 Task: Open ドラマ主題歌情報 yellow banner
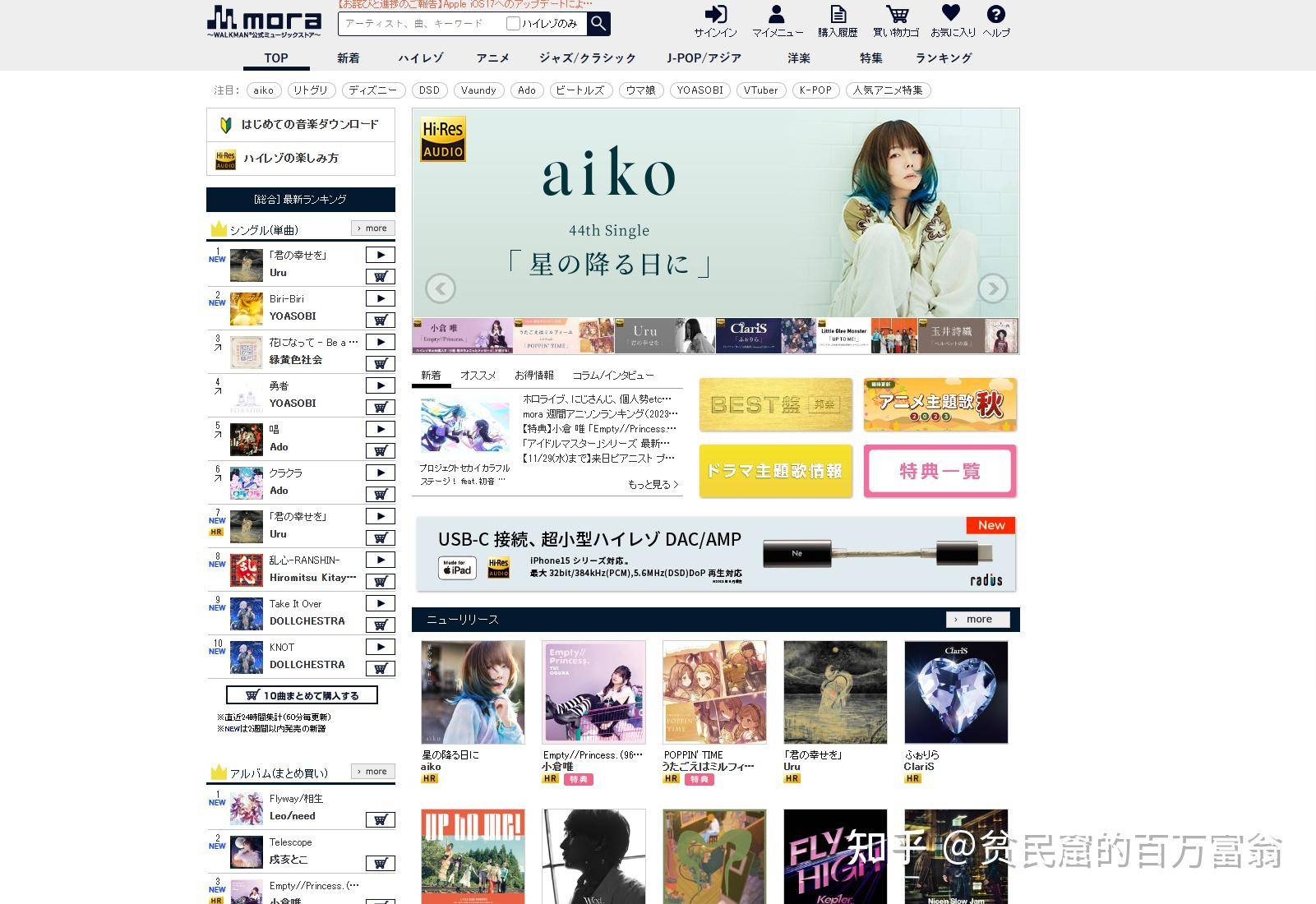click(x=775, y=471)
